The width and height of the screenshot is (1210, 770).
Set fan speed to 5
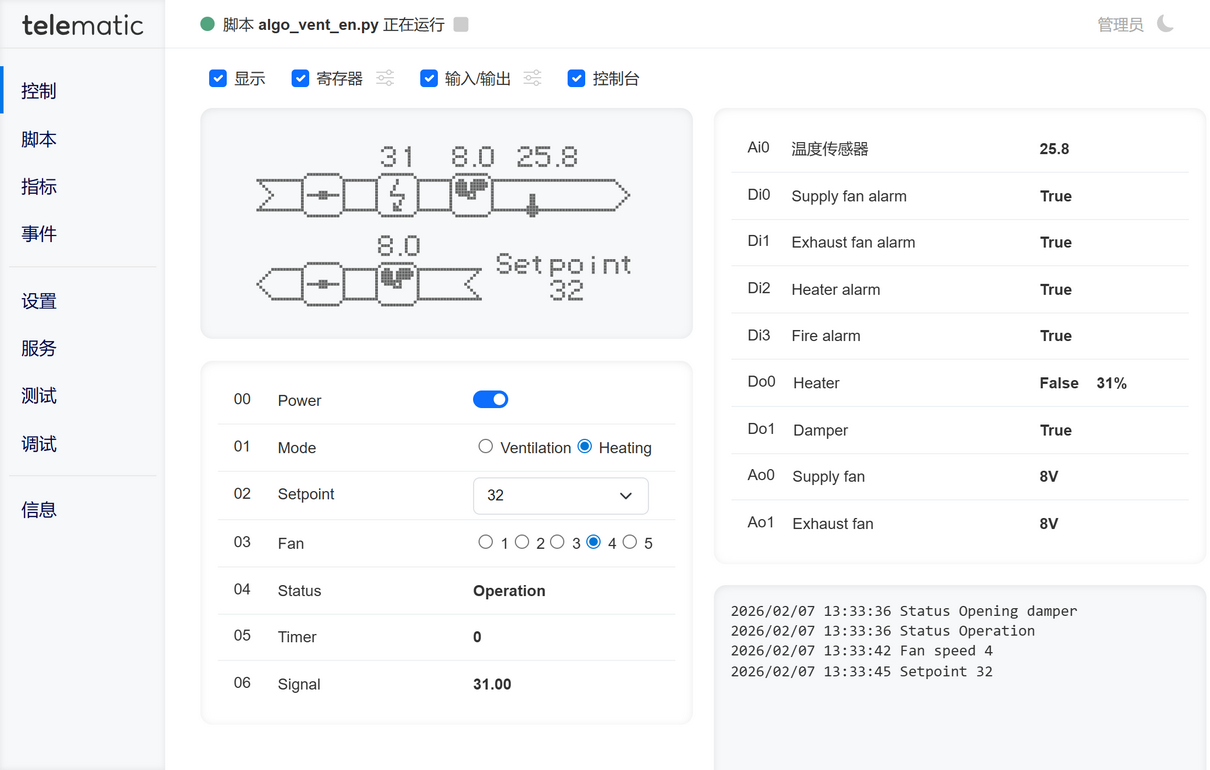click(630, 542)
